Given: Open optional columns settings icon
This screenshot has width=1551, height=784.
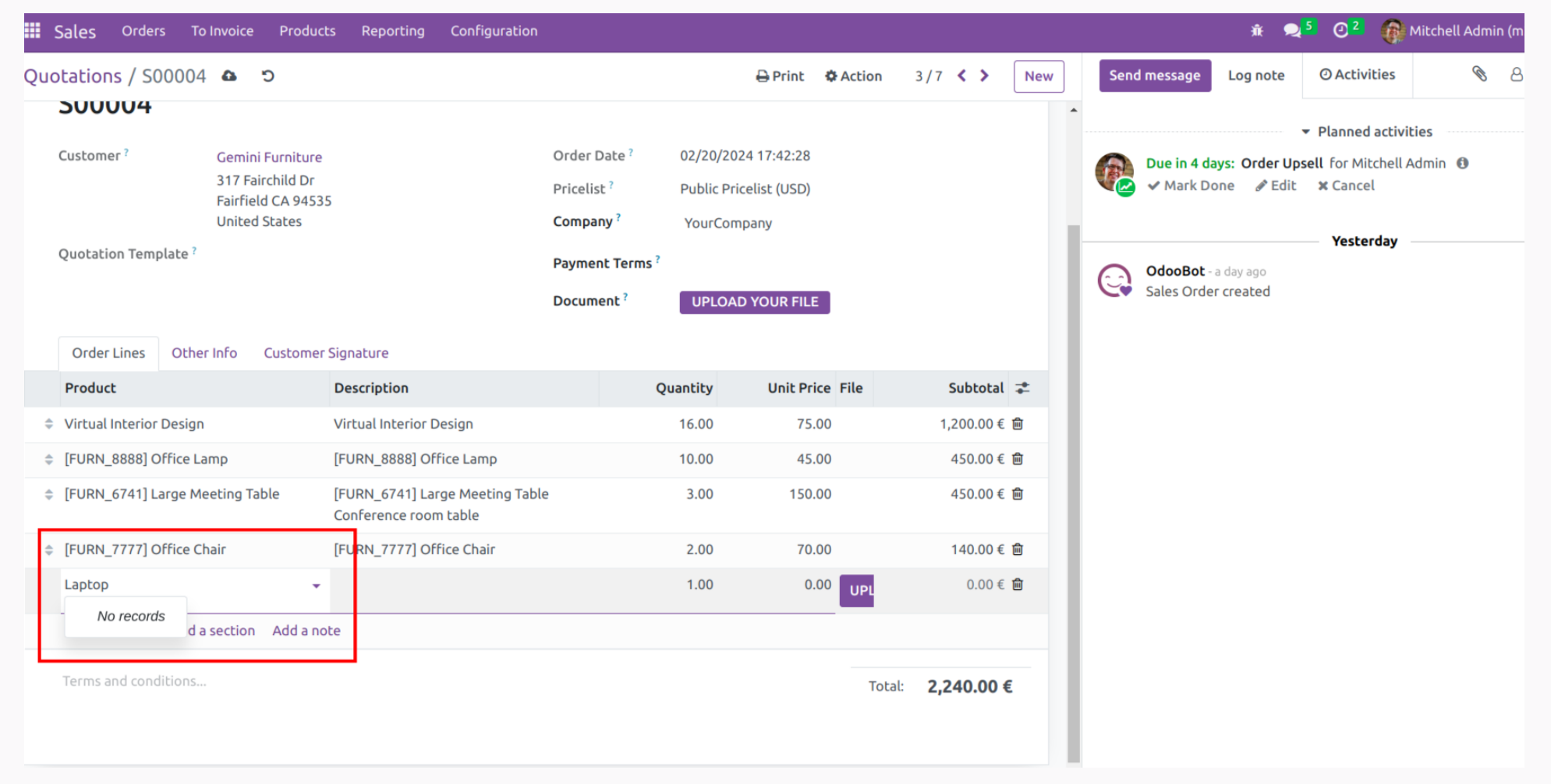Looking at the screenshot, I should point(1022,388).
